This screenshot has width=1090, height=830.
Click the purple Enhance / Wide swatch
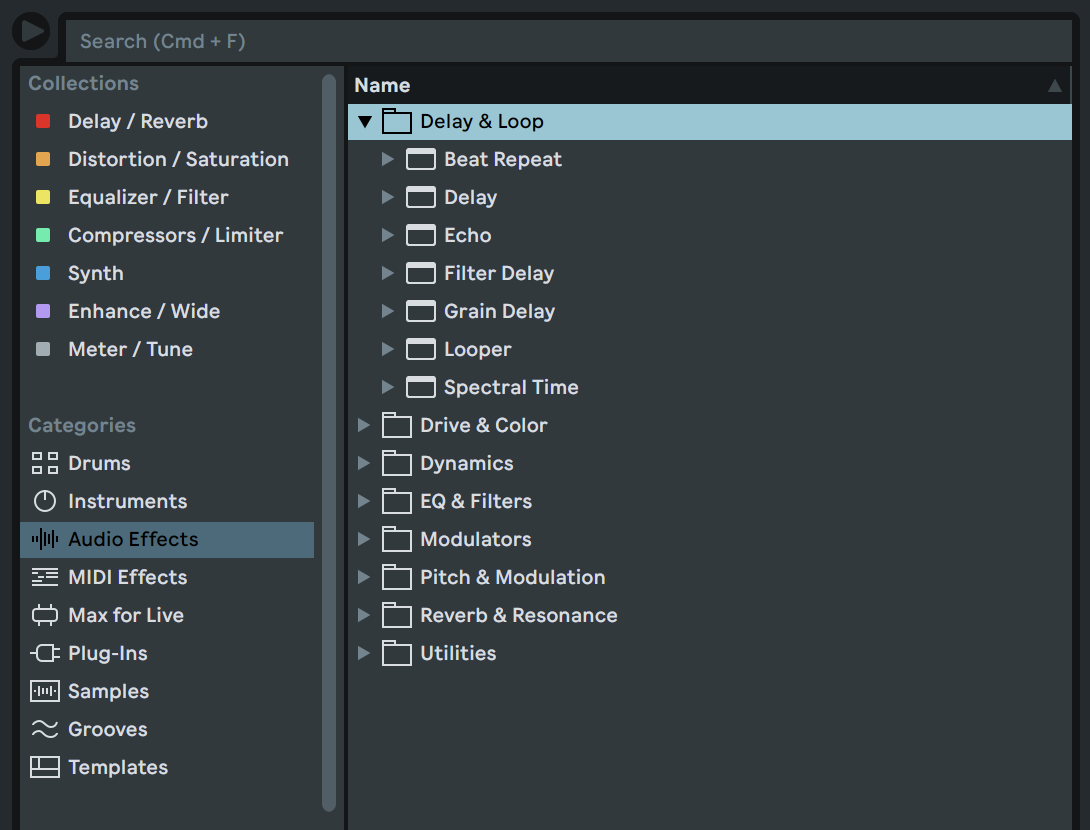pos(43,311)
